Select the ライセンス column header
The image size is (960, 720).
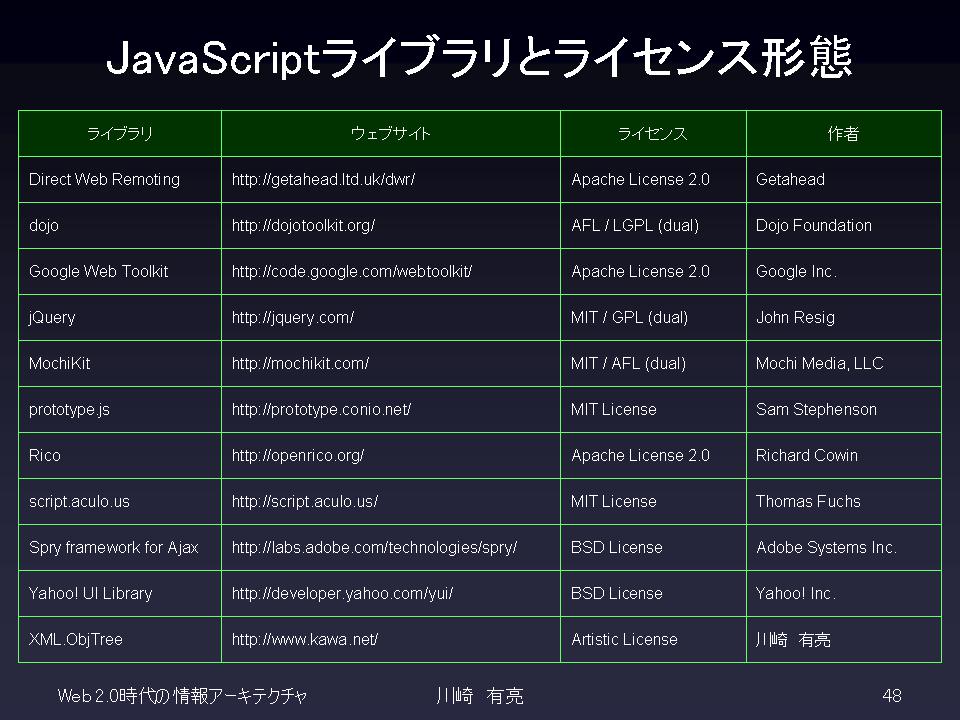(x=653, y=133)
